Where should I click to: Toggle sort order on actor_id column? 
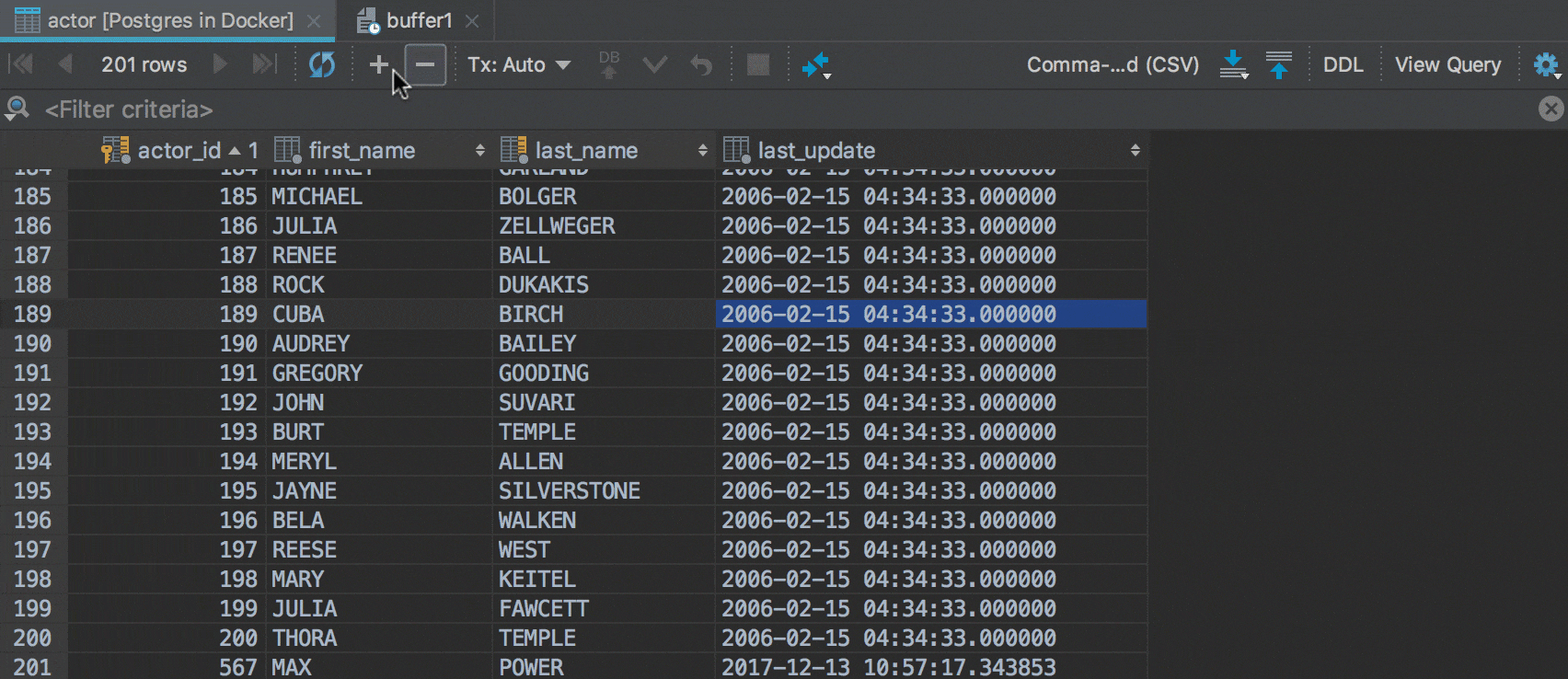pos(179,150)
